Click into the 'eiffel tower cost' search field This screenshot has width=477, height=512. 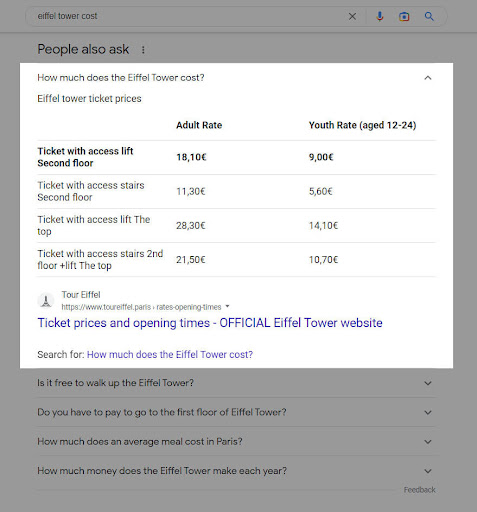pos(187,16)
